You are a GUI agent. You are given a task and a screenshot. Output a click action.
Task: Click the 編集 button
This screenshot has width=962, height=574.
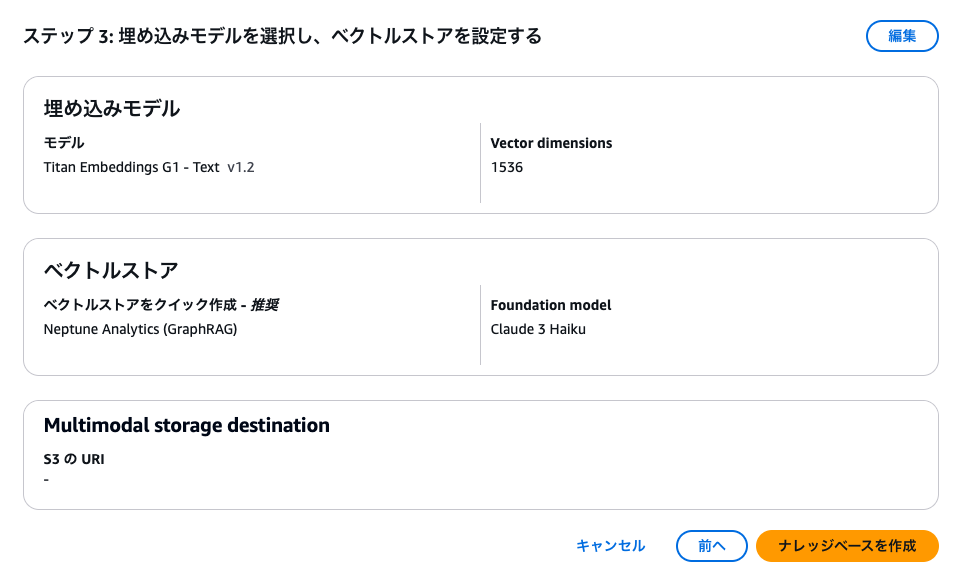pyautogui.click(x=902, y=36)
